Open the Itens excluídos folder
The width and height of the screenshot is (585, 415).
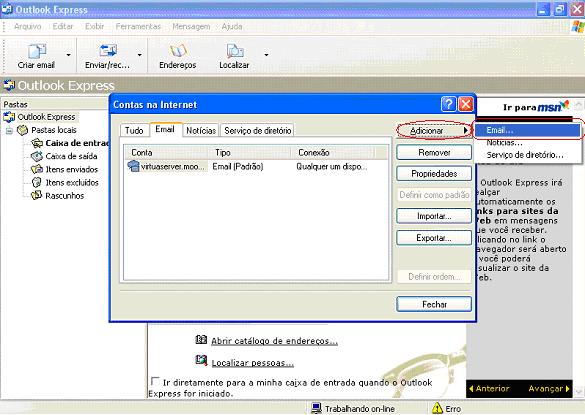pos(72,182)
